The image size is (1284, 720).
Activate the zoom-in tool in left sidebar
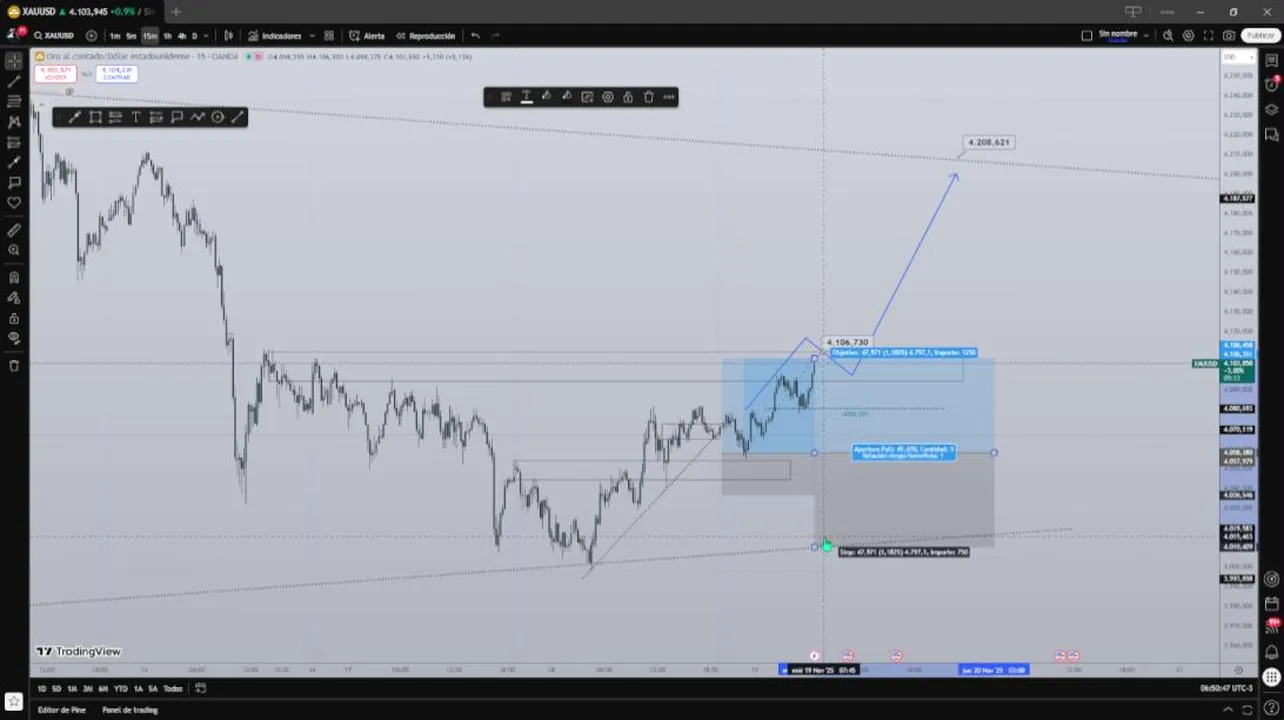[14, 250]
